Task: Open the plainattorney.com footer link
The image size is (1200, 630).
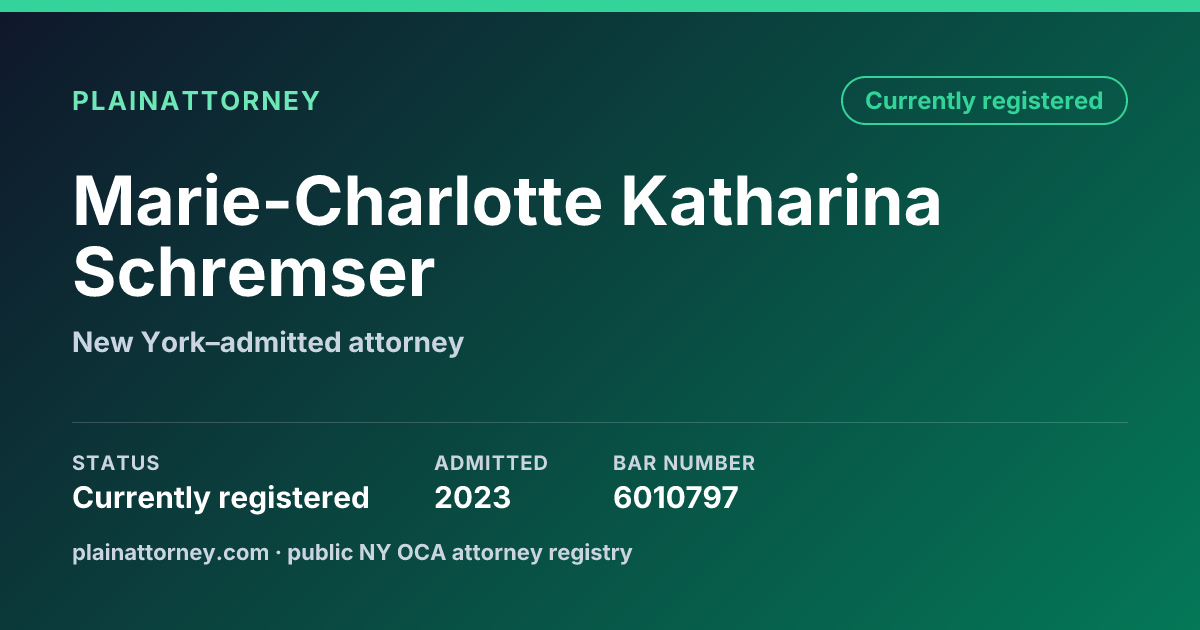Action: click(170, 552)
